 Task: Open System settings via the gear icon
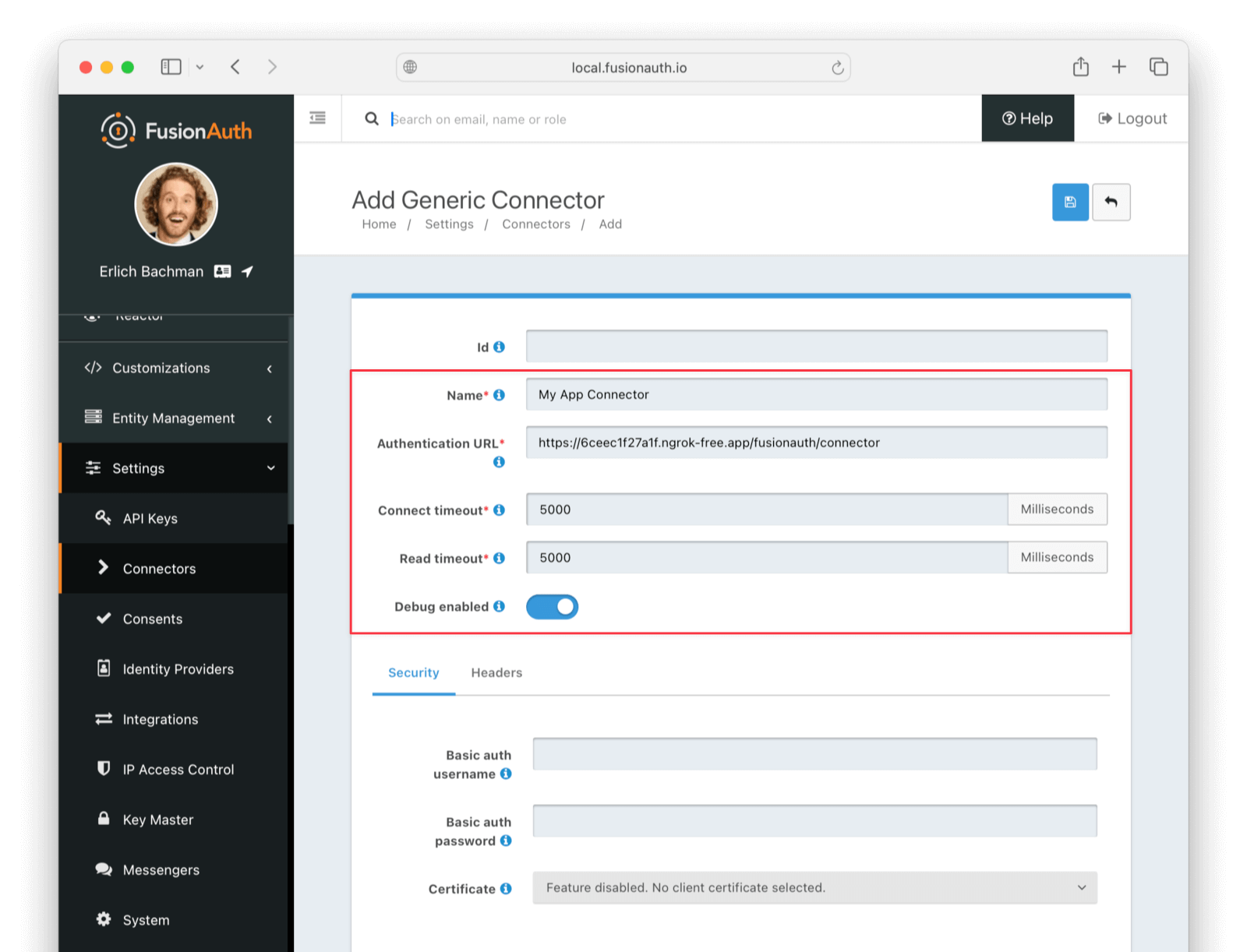pyautogui.click(x=104, y=919)
